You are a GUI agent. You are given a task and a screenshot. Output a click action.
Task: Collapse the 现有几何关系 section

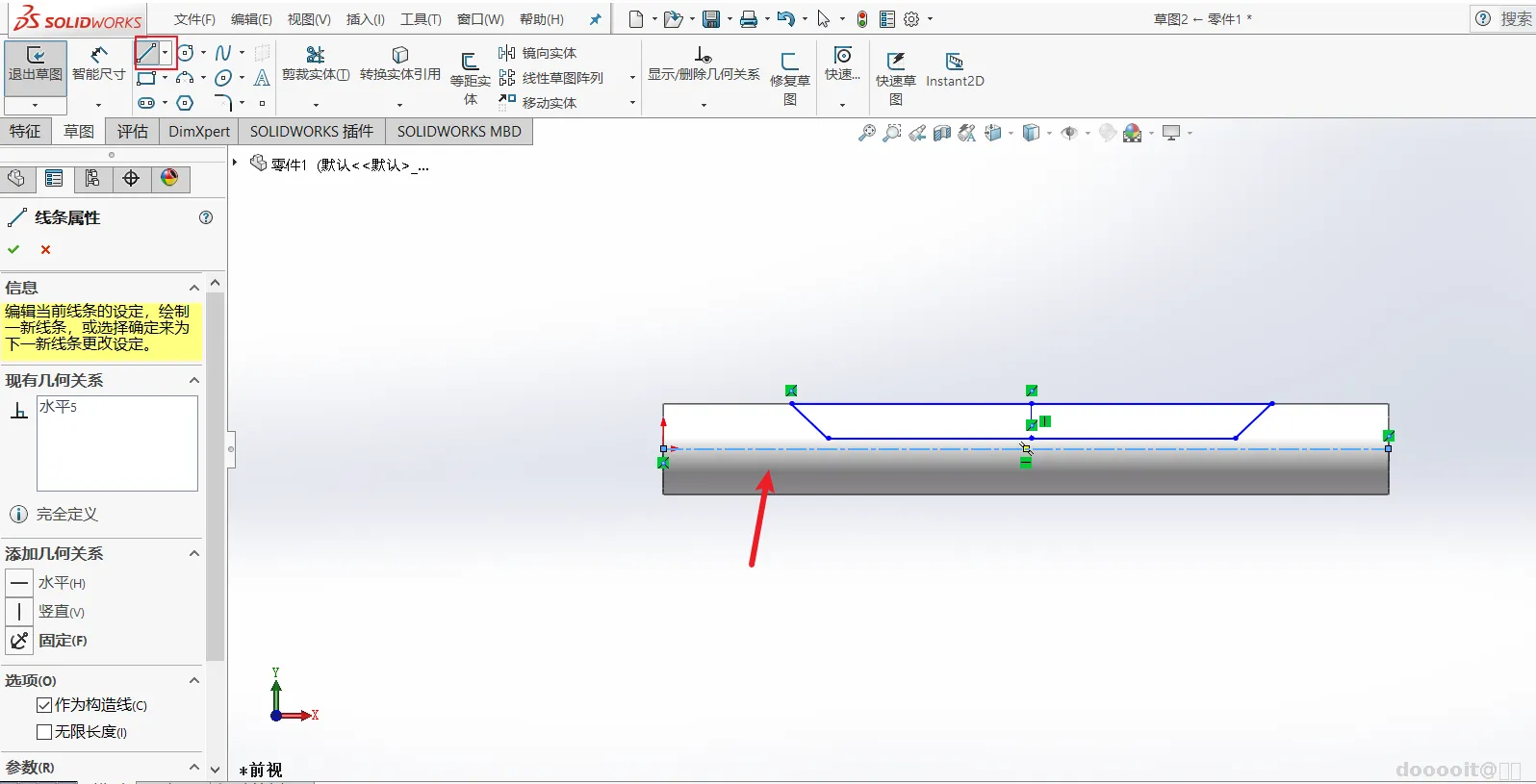[194, 381]
